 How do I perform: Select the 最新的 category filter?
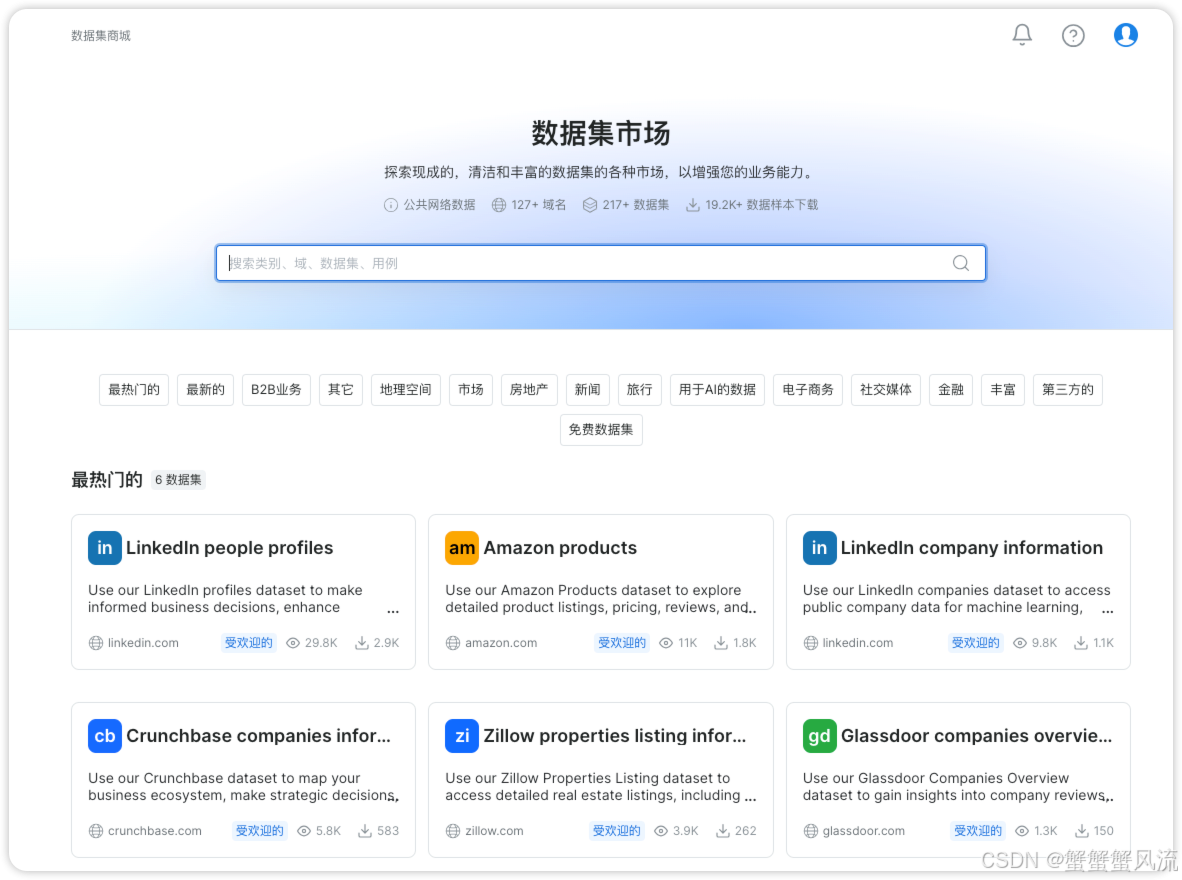(x=205, y=390)
